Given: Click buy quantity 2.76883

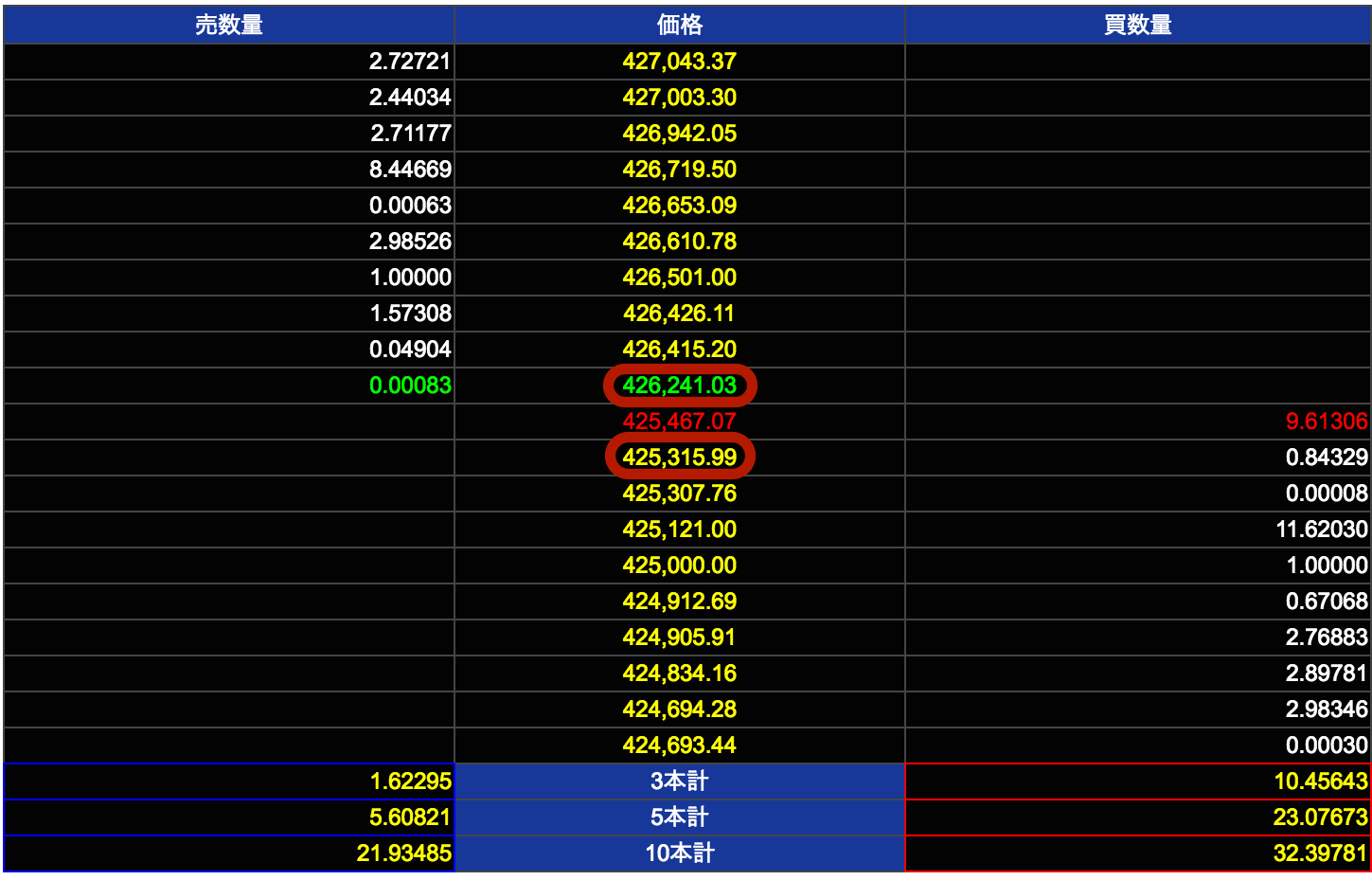Looking at the screenshot, I should pyautogui.click(x=1327, y=638).
